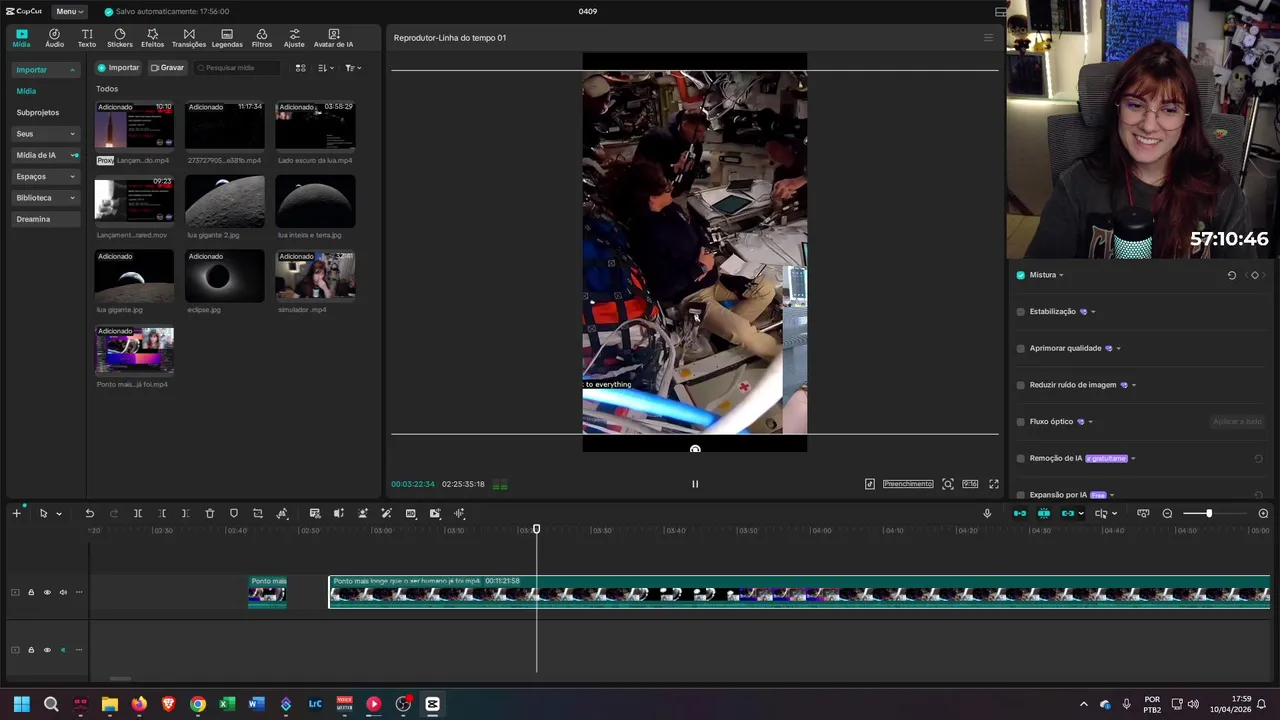1280x720 pixels.
Task: Undo the last timeline action
Action: [x=89, y=513]
